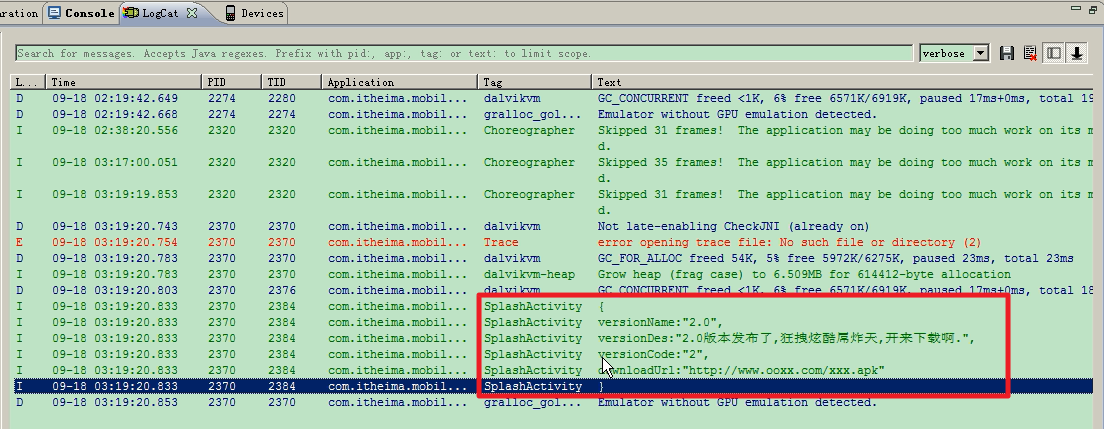This screenshot has height=429, width=1104.
Task: Select TID 2376 cell
Action: (x=282, y=290)
